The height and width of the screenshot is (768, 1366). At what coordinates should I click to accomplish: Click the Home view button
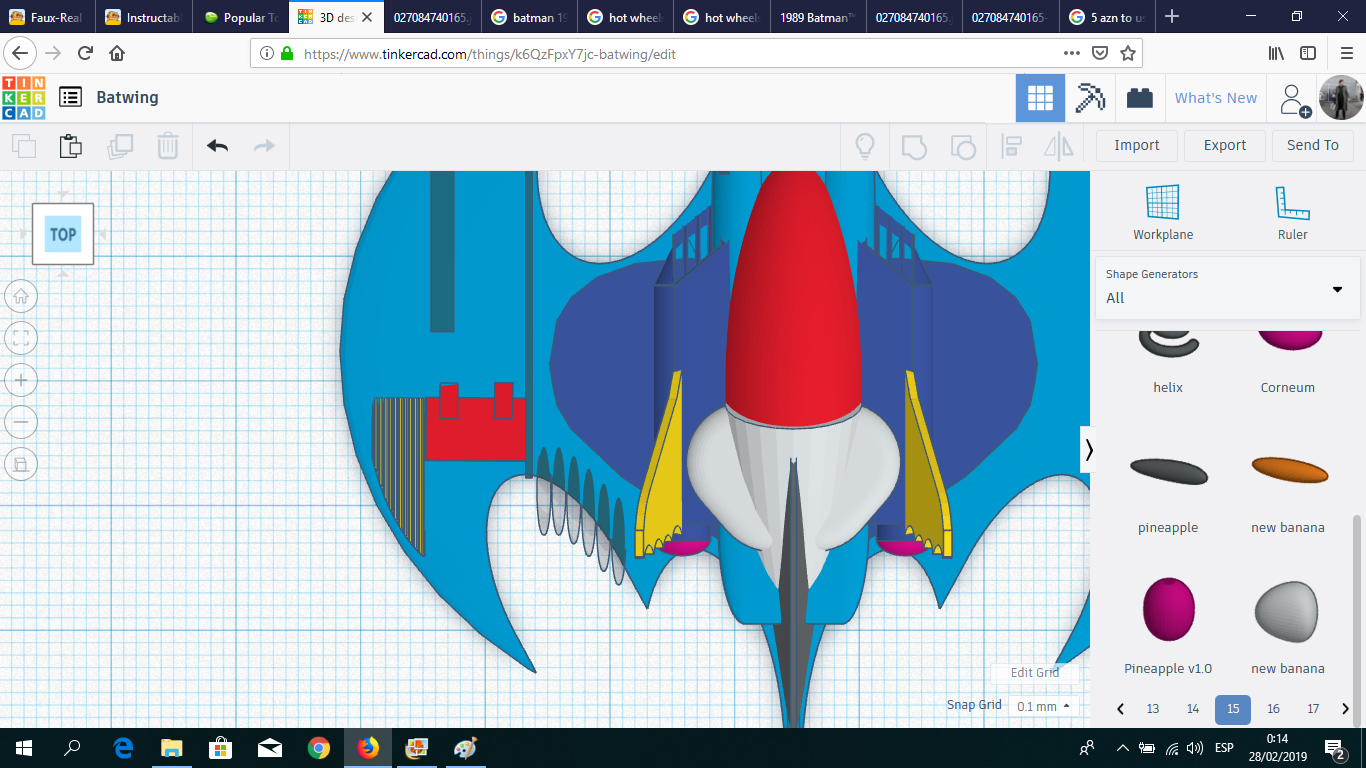tap(21, 296)
